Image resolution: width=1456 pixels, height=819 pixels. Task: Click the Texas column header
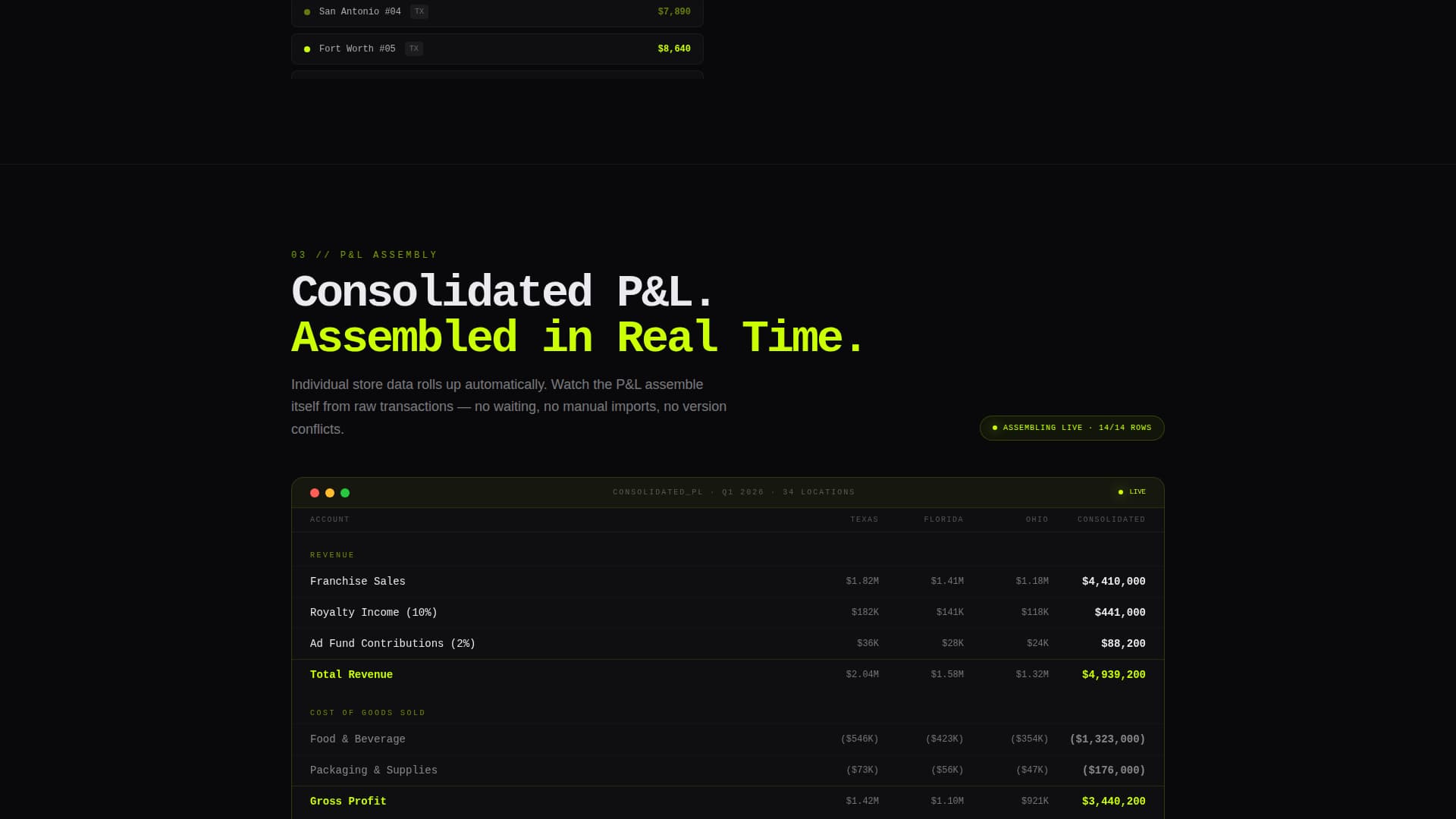(864, 519)
